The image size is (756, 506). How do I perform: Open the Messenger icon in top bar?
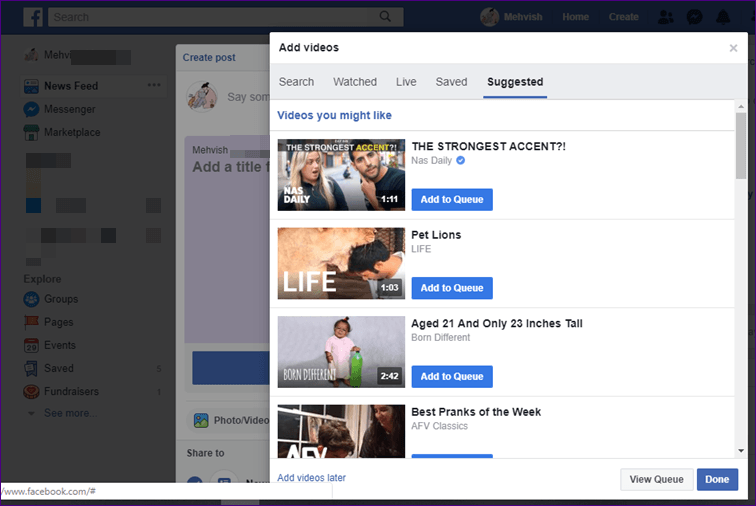[x=694, y=17]
